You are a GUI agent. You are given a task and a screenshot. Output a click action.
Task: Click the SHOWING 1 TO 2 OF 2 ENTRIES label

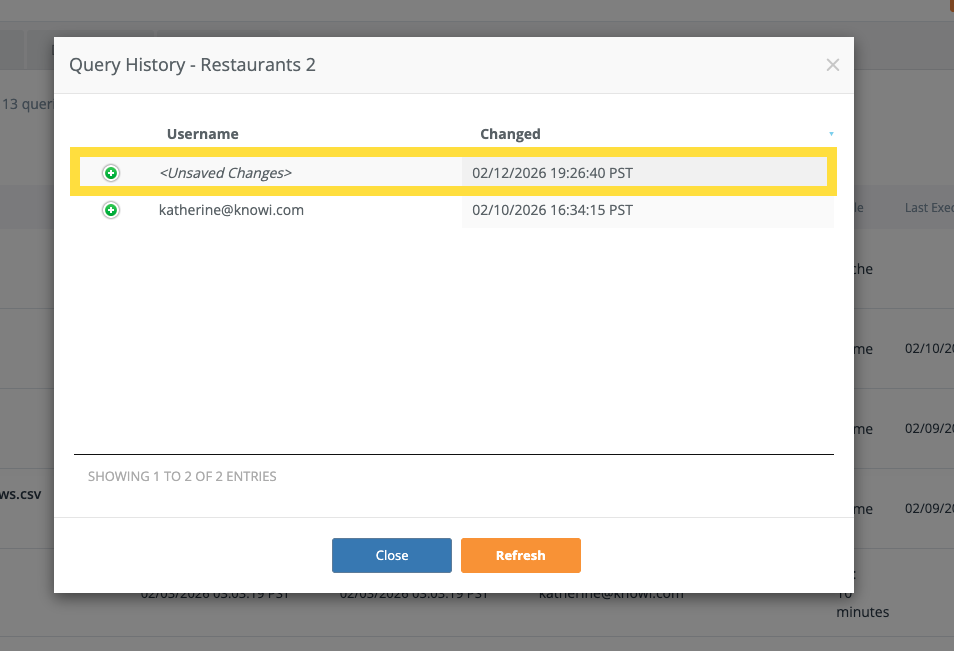click(182, 476)
